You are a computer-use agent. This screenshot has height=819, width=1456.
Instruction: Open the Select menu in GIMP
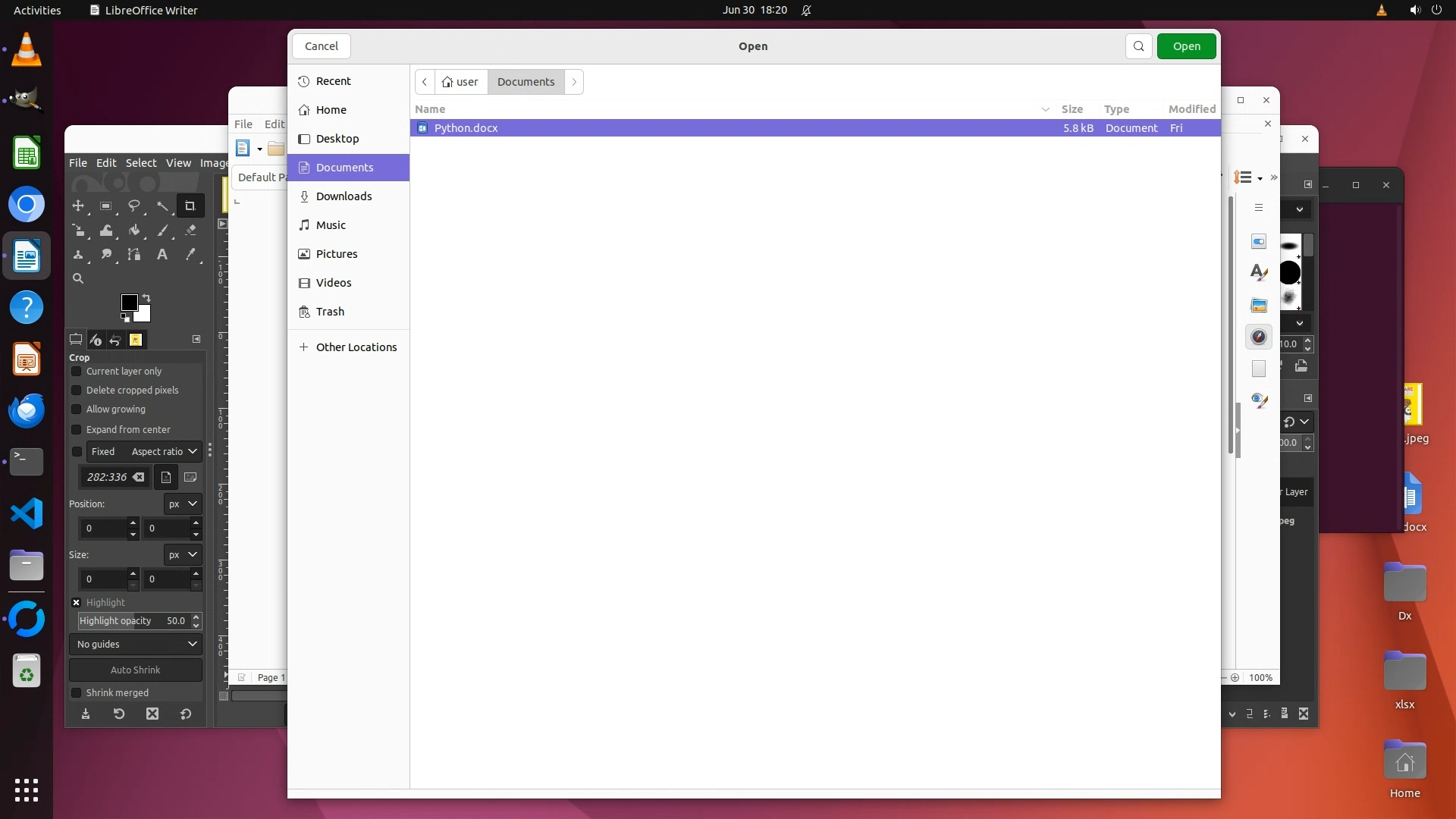(x=141, y=163)
